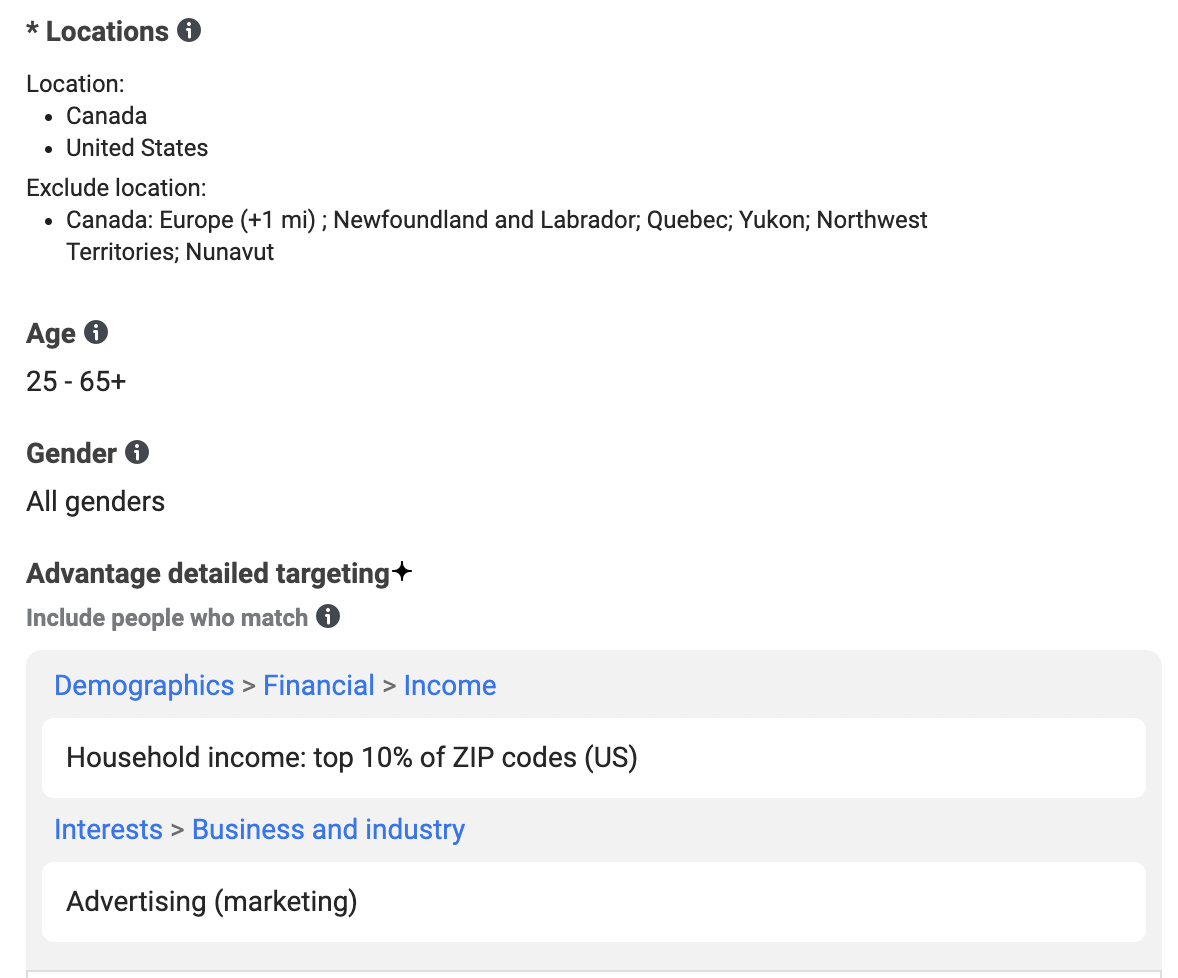Open Business and industry link
1178x978 pixels.
[328, 830]
